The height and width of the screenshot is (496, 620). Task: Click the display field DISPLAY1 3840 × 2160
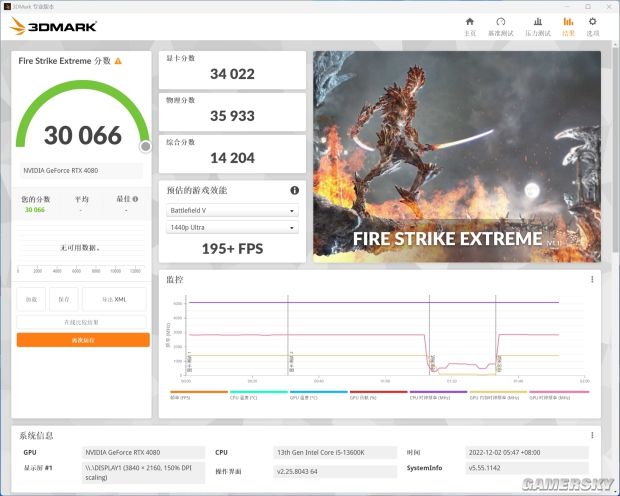pyautogui.click(x=144, y=472)
